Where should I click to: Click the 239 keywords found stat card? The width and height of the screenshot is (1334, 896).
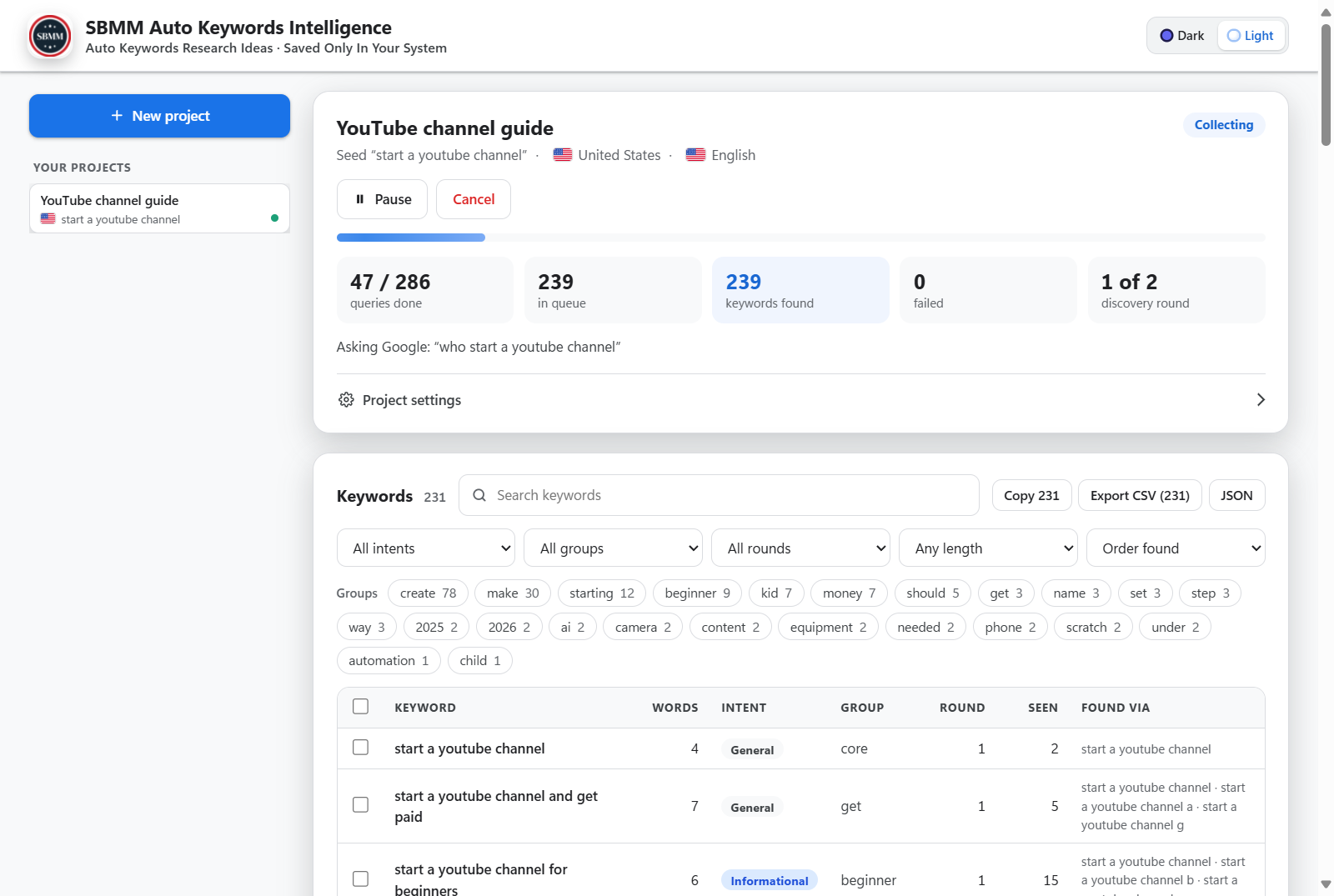click(x=800, y=290)
